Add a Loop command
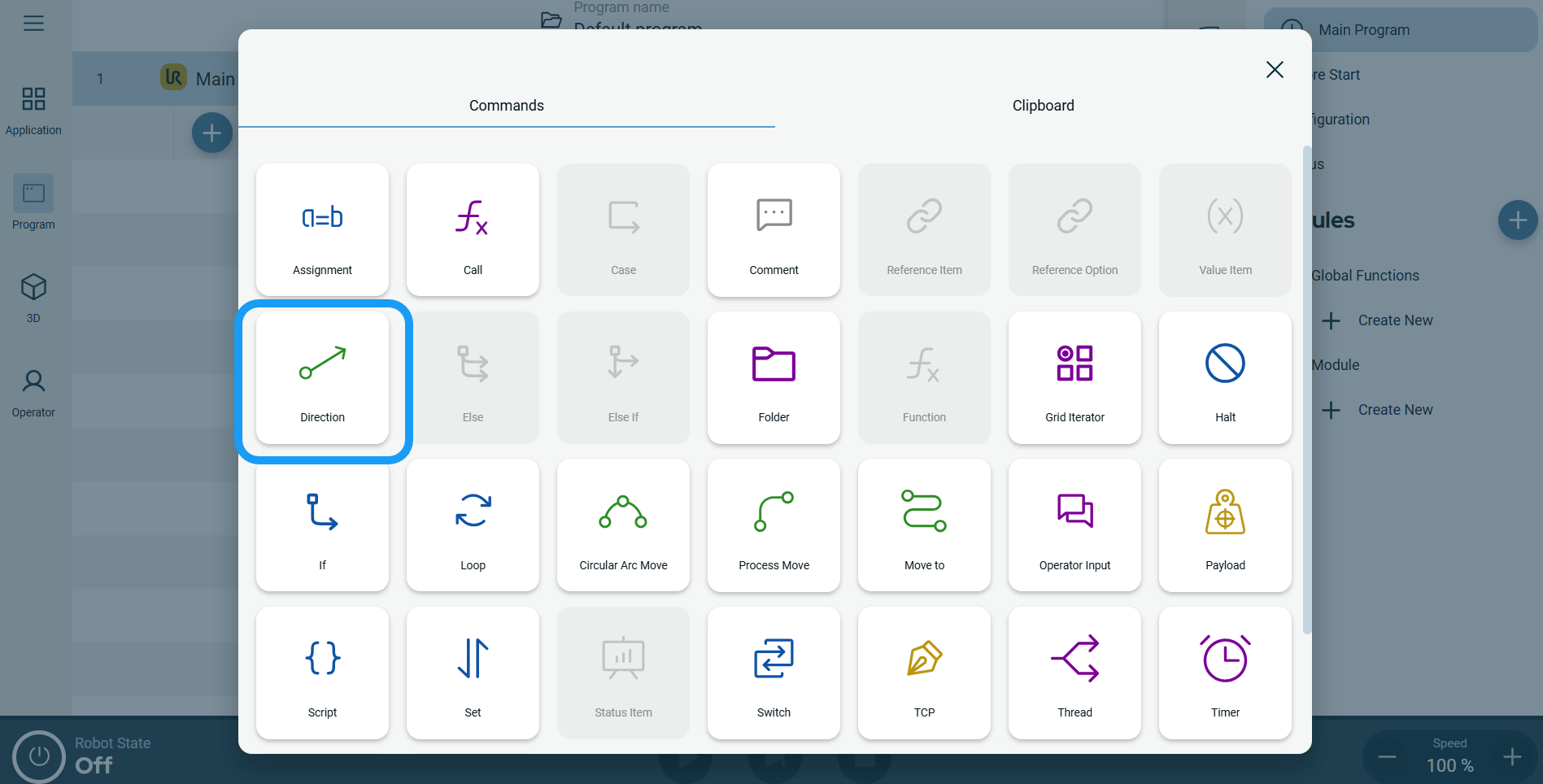 coord(473,525)
